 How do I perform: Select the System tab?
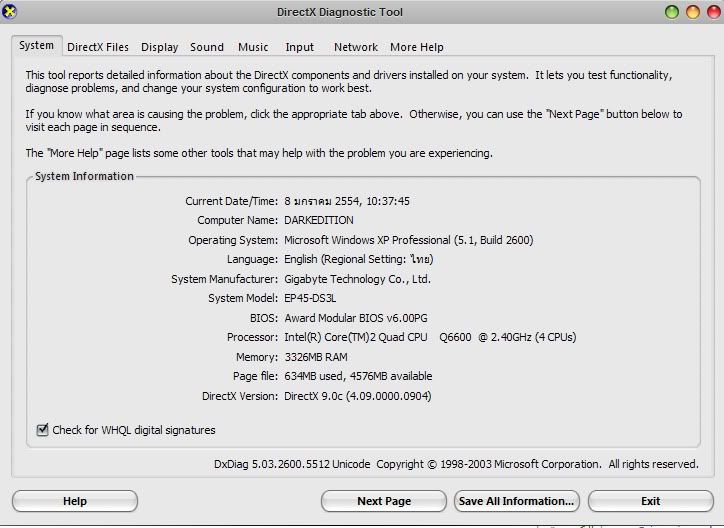pos(36,46)
